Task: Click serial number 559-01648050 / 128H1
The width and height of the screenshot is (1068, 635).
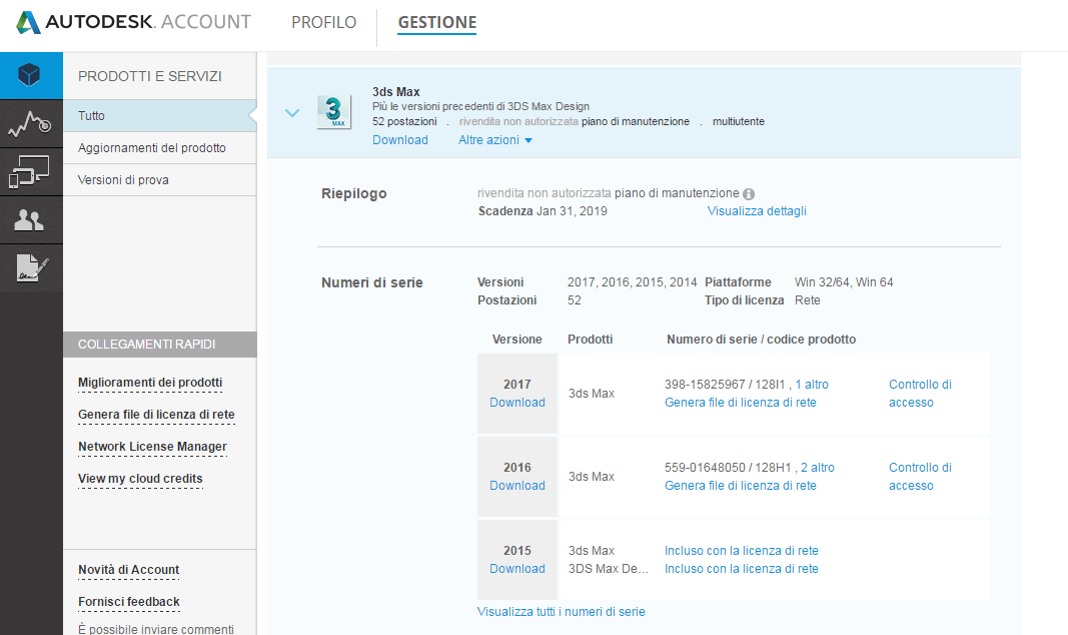Action: [x=728, y=467]
